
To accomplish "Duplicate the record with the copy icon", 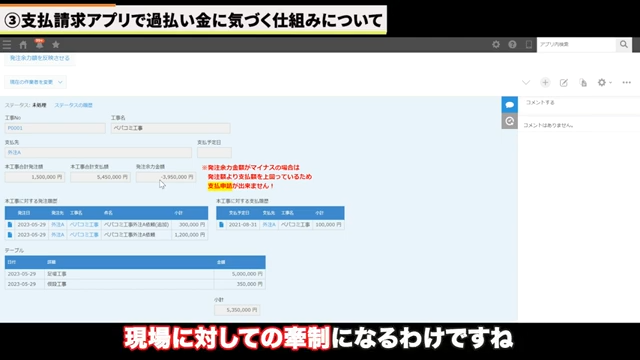I will click(583, 82).
